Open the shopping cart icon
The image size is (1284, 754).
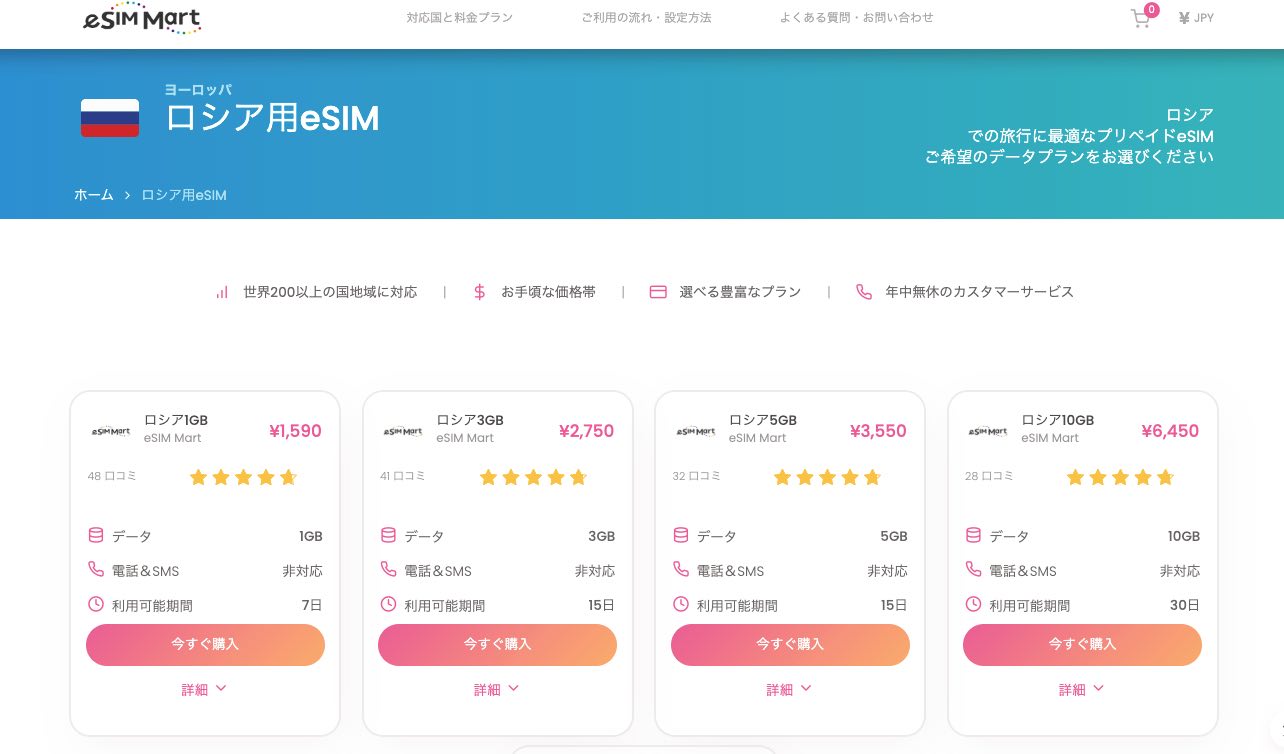1140,18
